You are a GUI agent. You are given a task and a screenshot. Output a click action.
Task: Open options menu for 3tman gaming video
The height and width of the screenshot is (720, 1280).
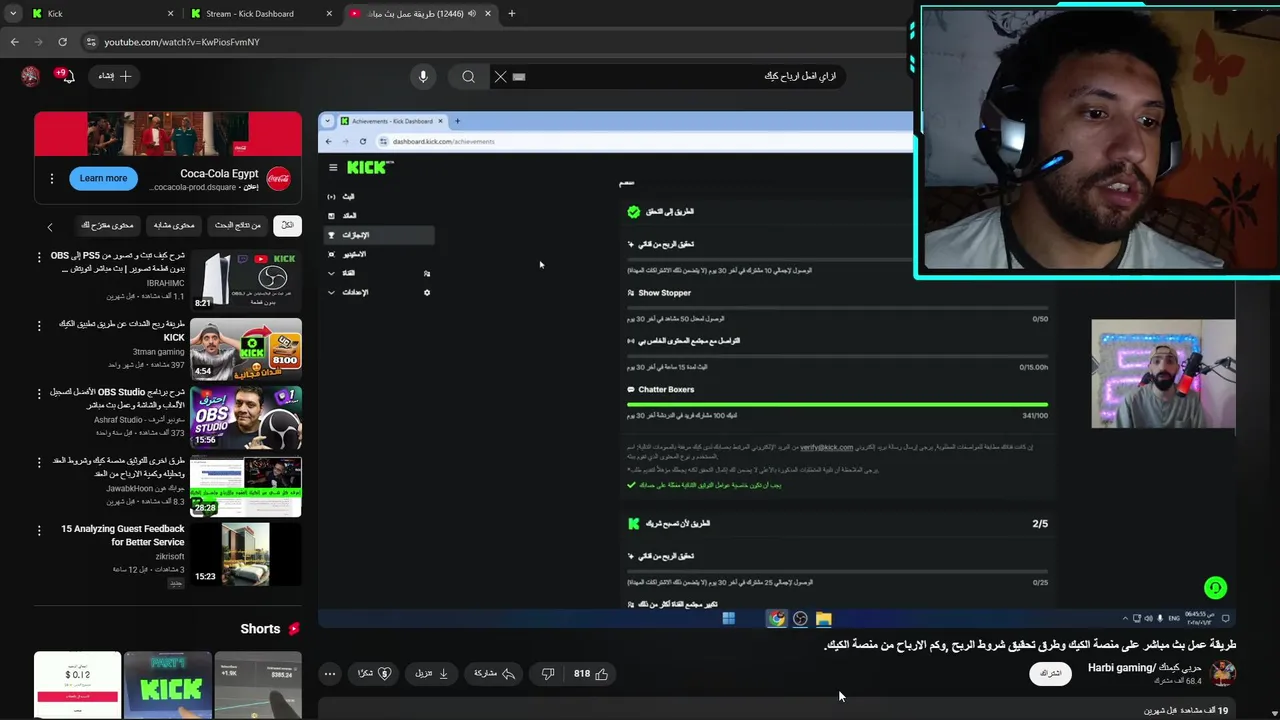[x=40, y=326]
